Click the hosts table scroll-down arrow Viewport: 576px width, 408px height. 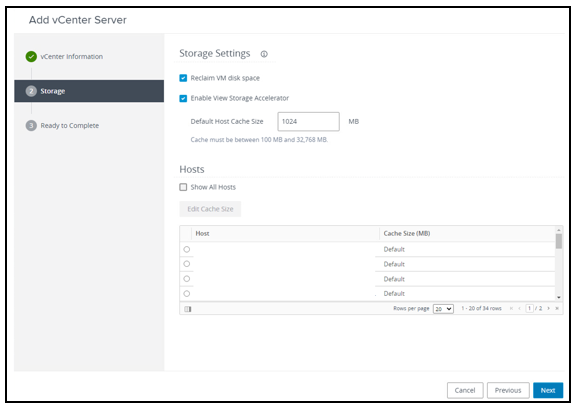click(559, 297)
